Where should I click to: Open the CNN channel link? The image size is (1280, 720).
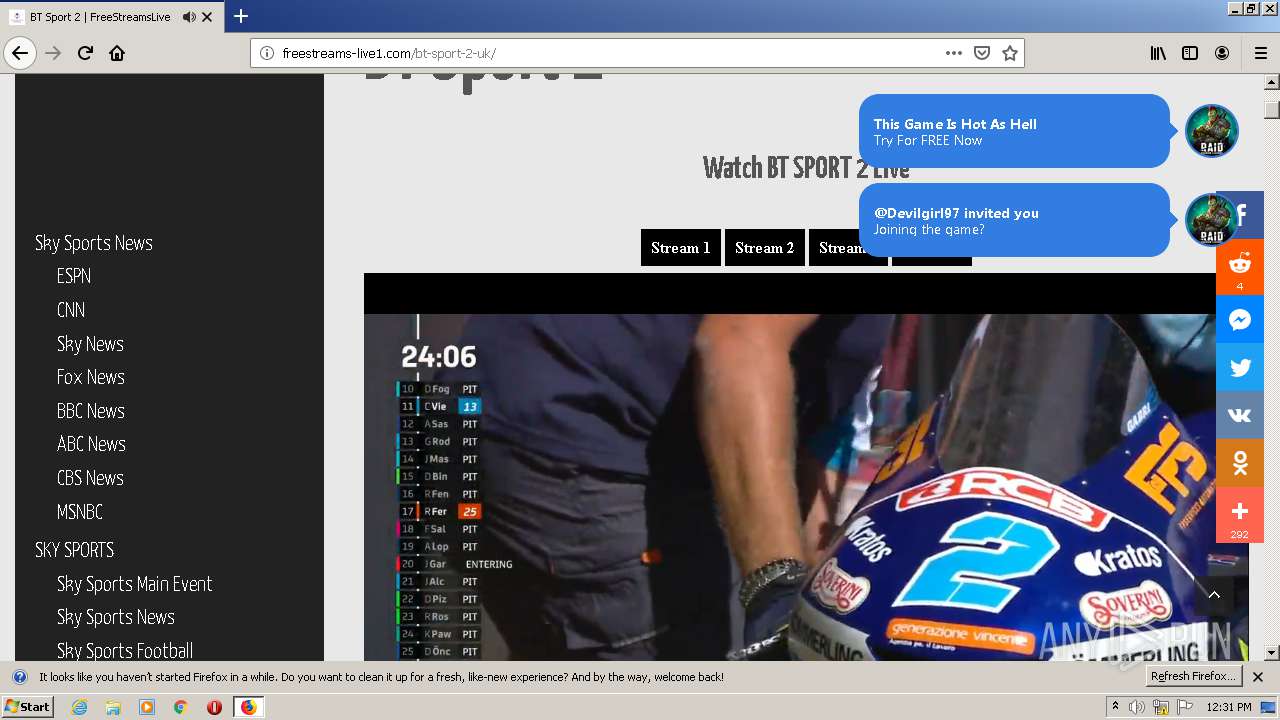[x=71, y=310]
